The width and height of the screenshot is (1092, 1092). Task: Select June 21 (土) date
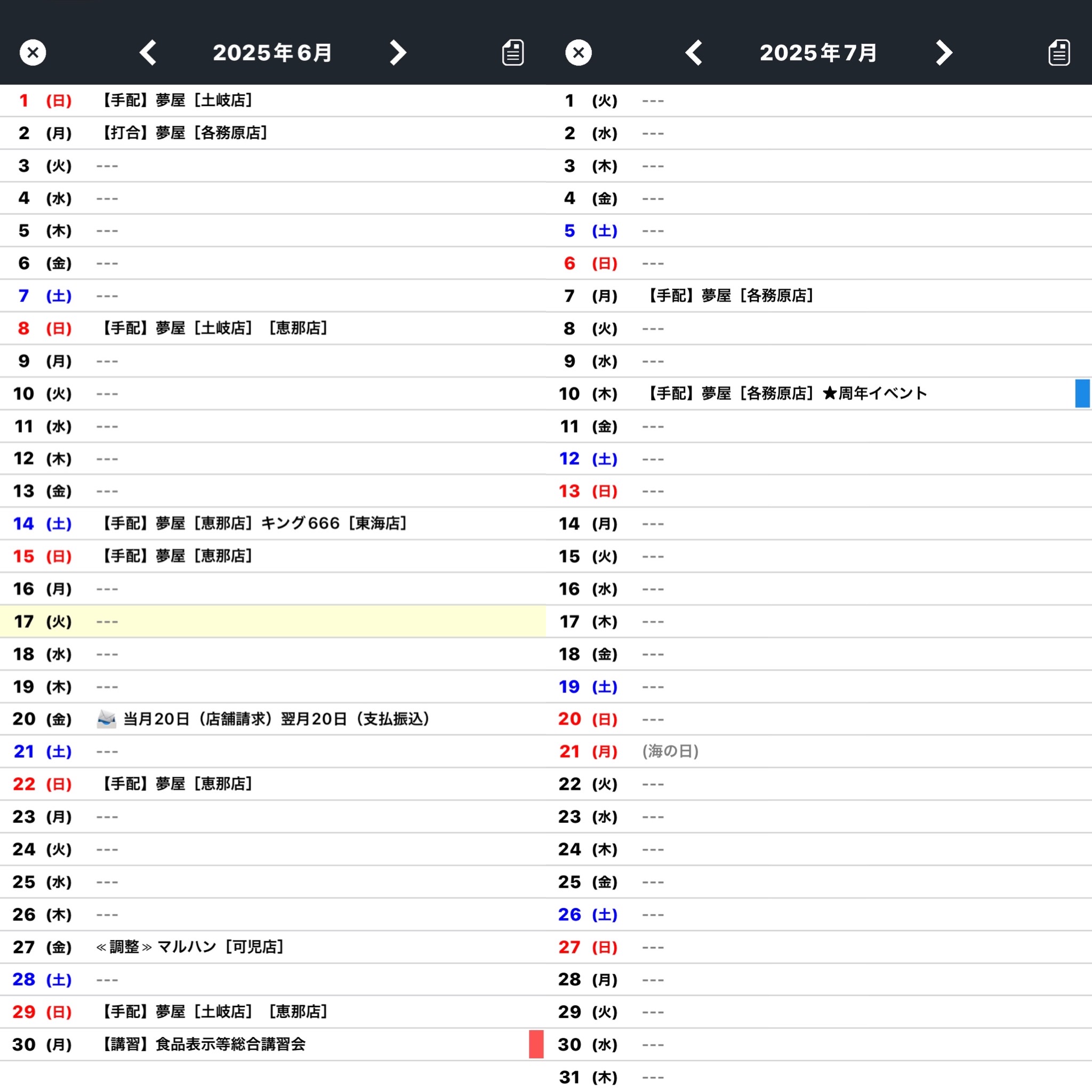click(x=43, y=751)
